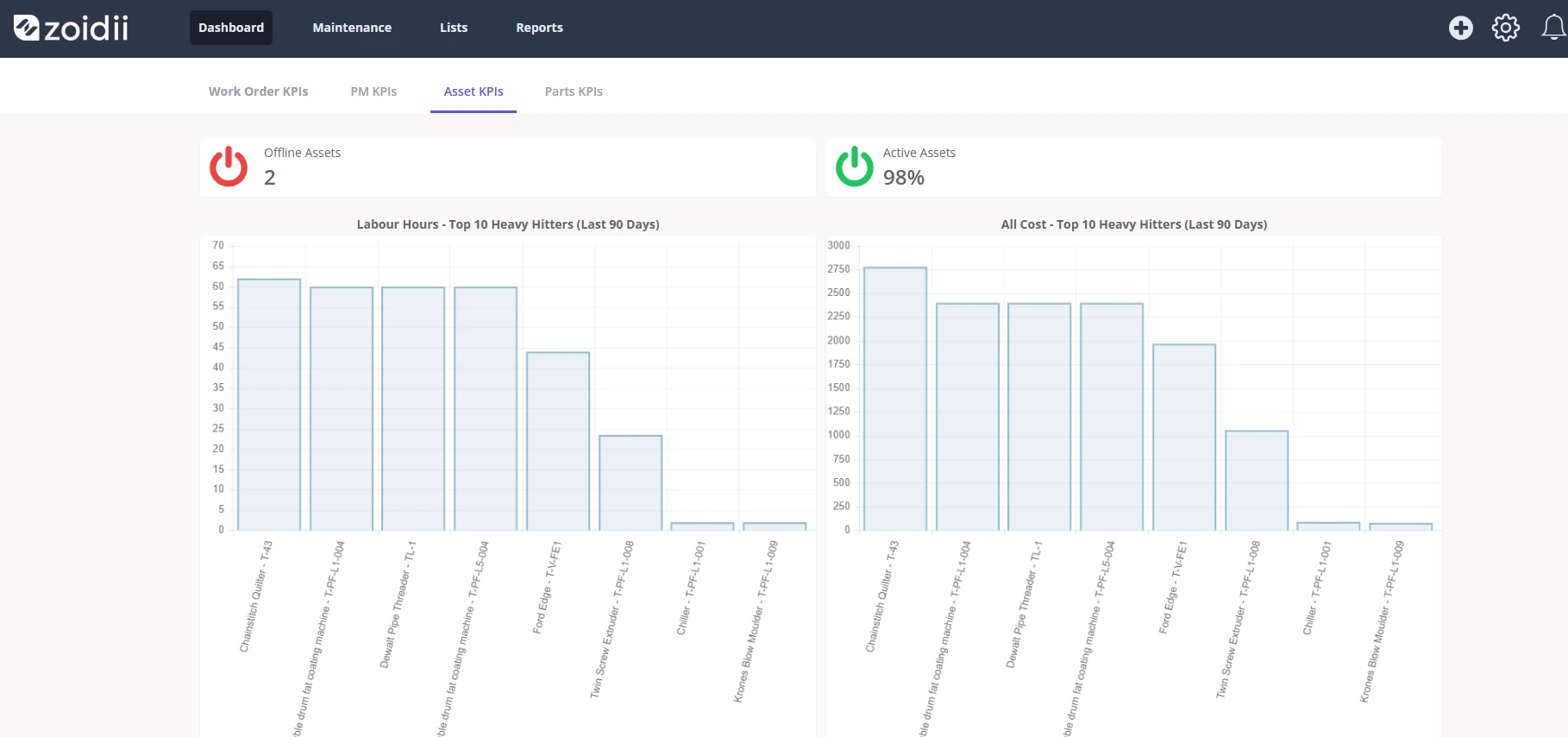Click the Chainstitch Quilter bar in Labour Hours chart
Screen dimensions: 1568x737
269,405
